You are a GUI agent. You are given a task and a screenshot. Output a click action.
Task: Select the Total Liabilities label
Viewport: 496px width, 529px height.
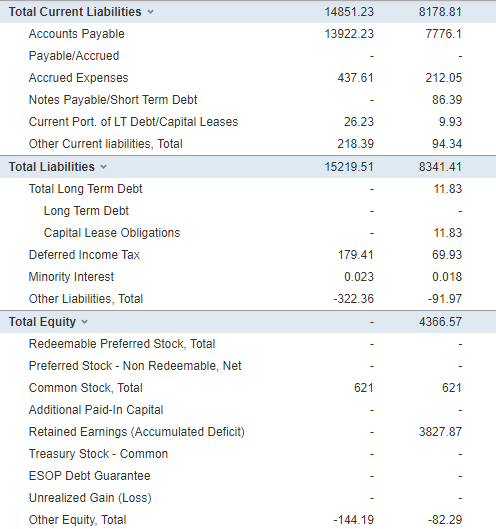point(52,167)
